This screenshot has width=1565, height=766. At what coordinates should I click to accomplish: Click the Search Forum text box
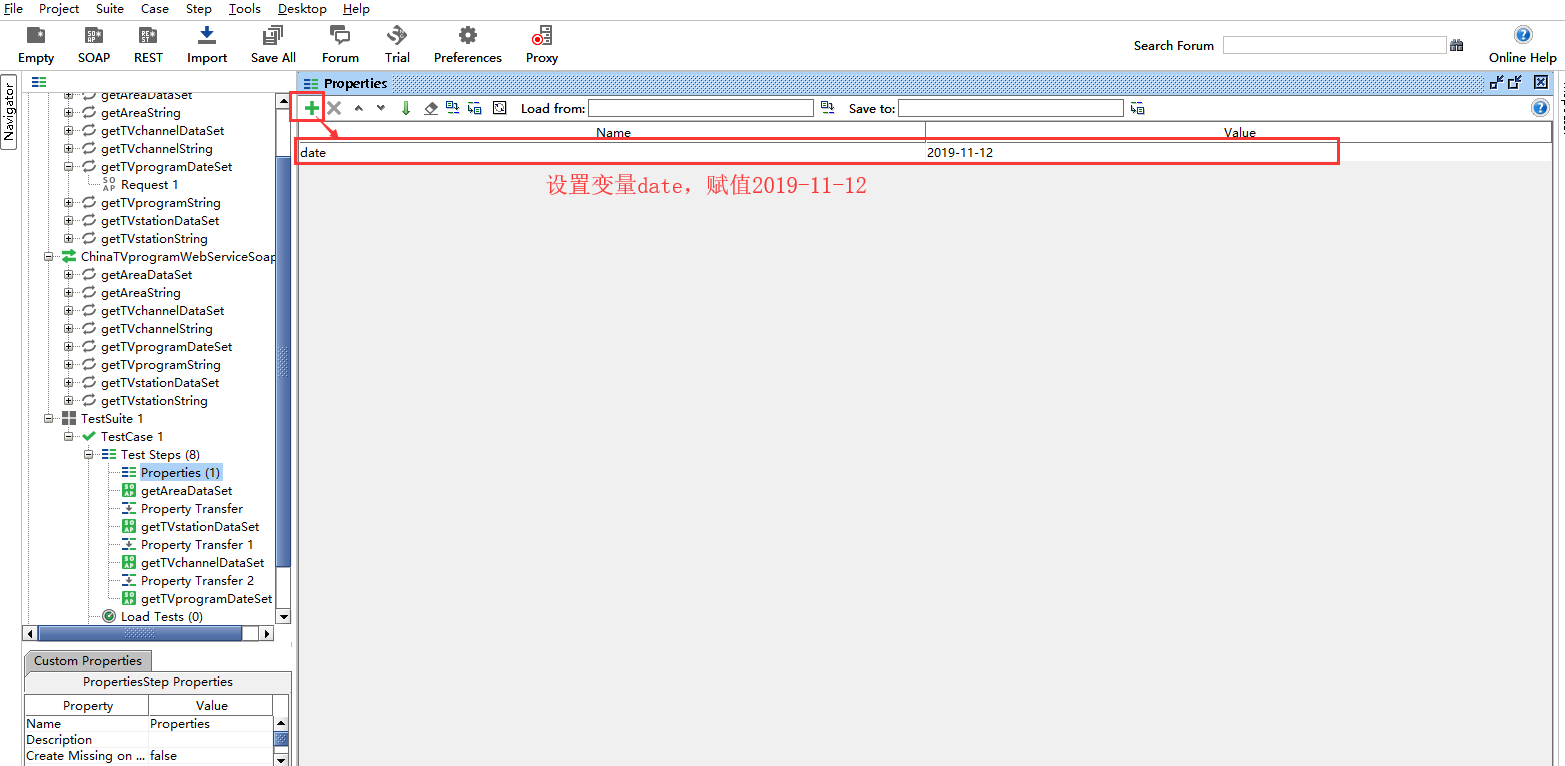1334,45
